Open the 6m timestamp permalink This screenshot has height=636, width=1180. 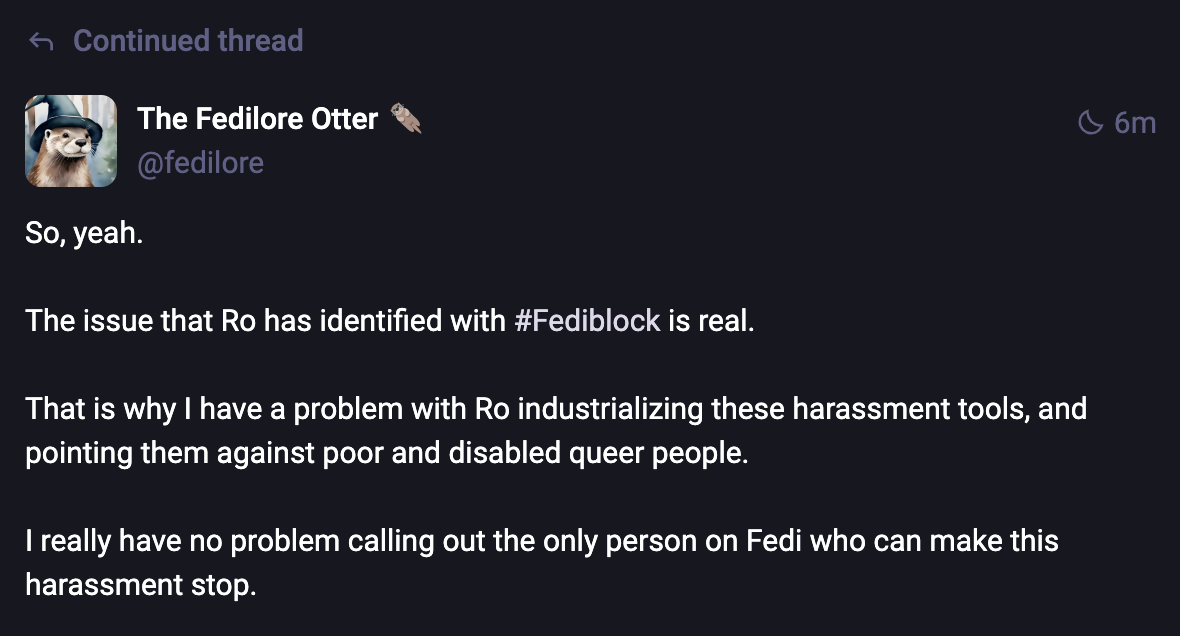[x=1134, y=123]
